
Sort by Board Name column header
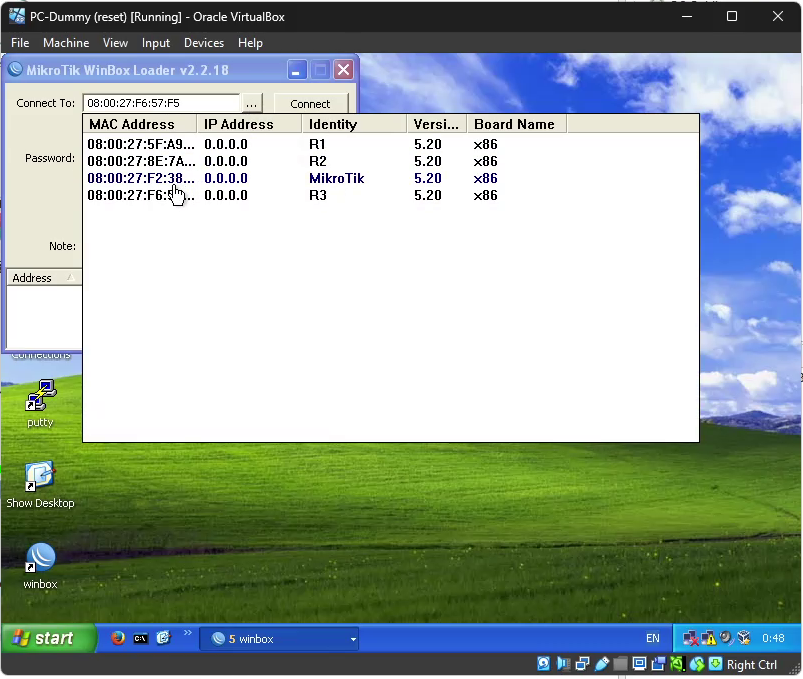[x=517, y=124]
